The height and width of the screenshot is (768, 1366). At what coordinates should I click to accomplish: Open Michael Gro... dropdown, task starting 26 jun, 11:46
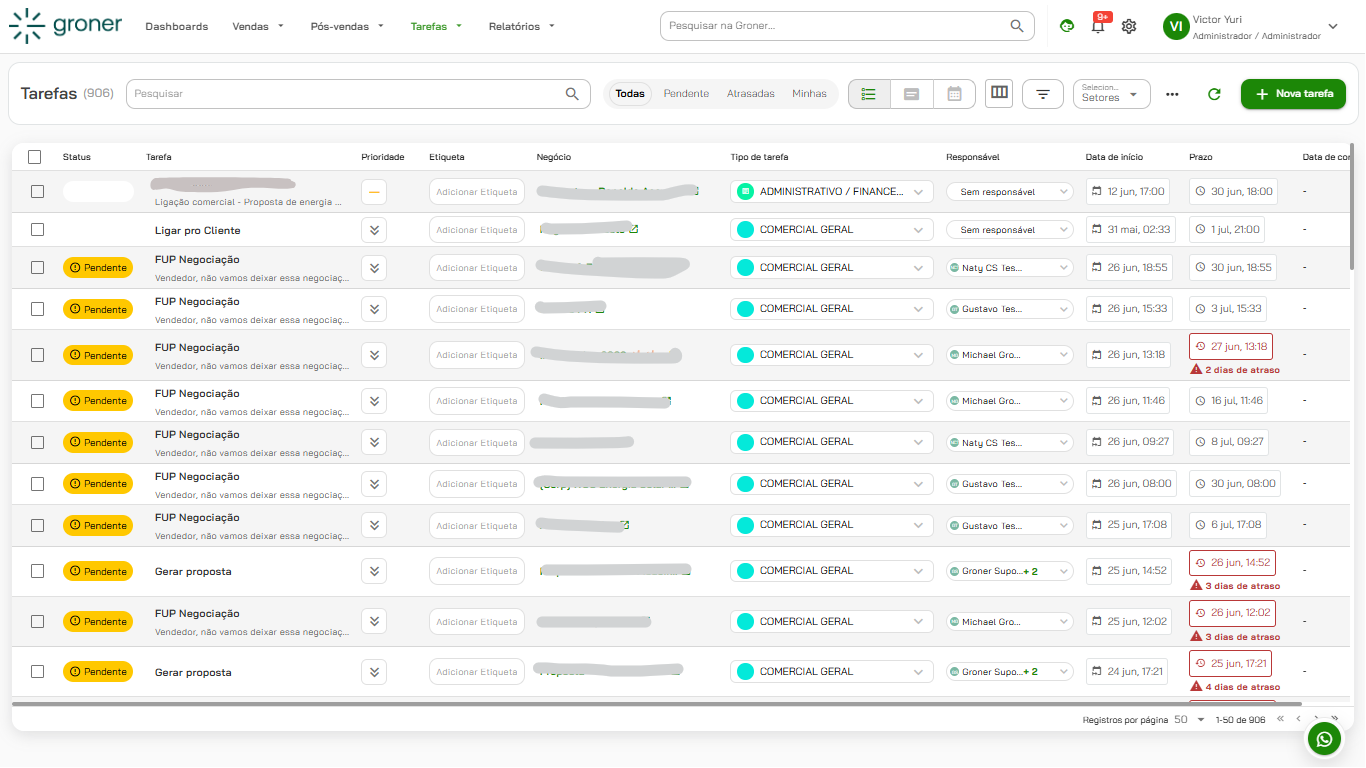coord(1010,401)
